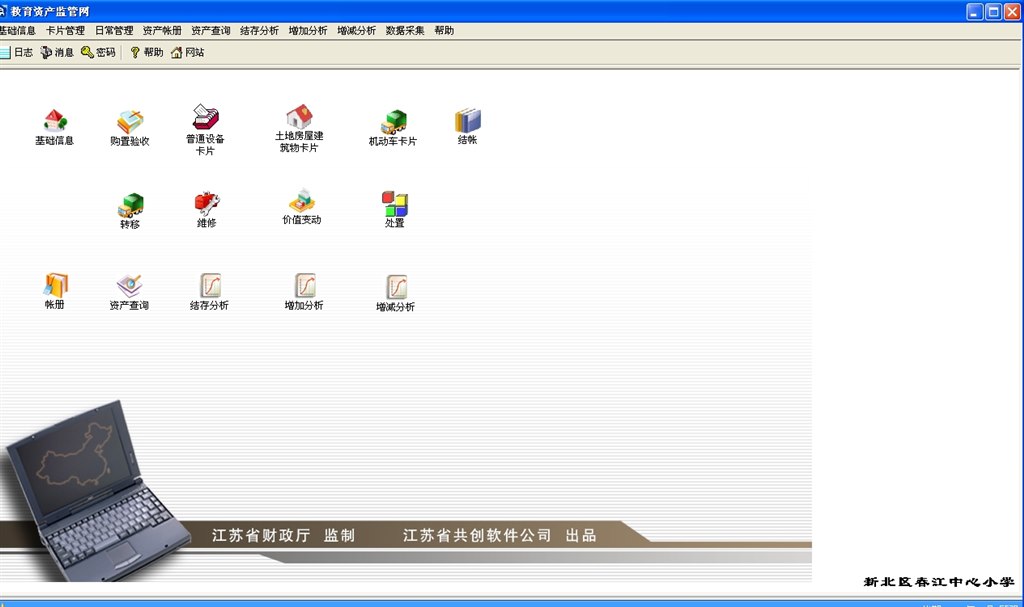Open the 数据采集 menu
The width and height of the screenshot is (1024, 607).
tap(405, 31)
